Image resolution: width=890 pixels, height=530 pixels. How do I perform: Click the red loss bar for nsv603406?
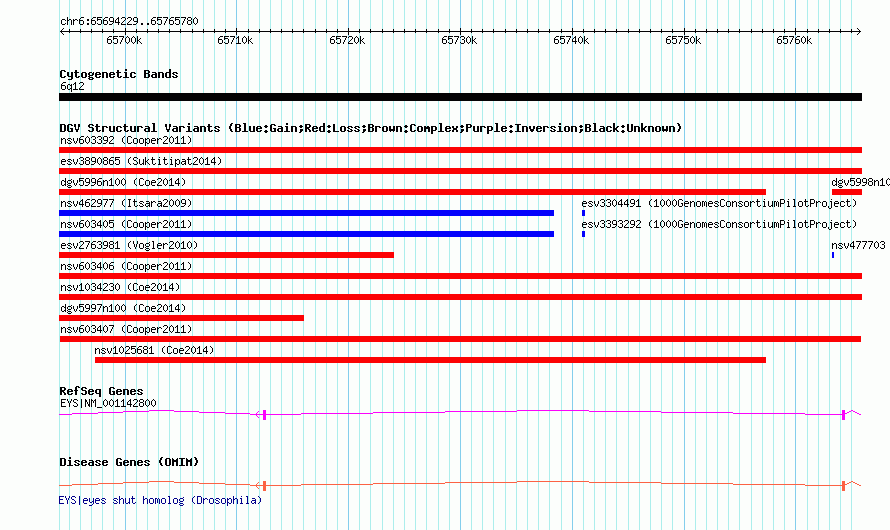click(x=460, y=276)
